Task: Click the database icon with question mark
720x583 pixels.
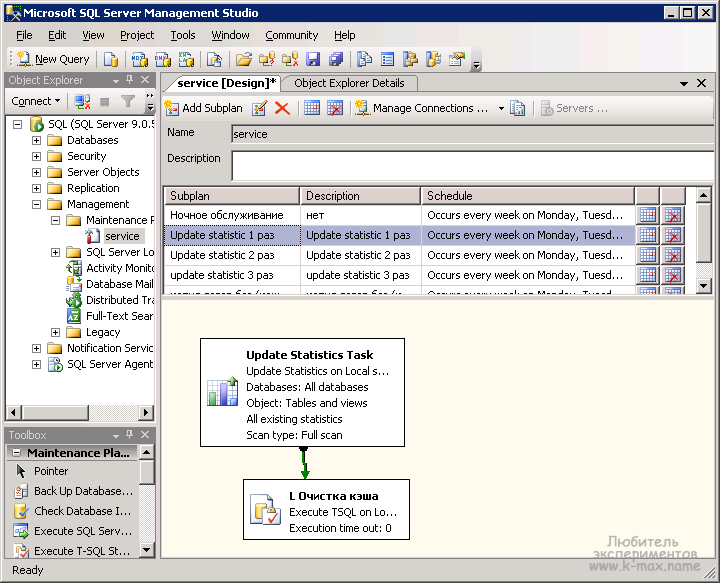Action: (267, 59)
